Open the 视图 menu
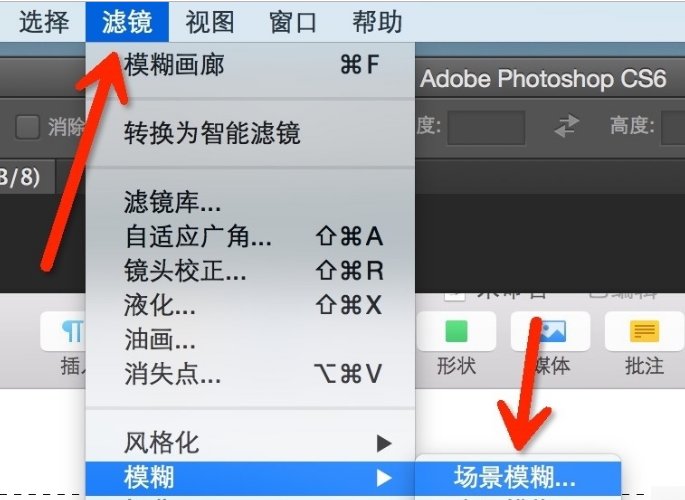 tap(210, 22)
